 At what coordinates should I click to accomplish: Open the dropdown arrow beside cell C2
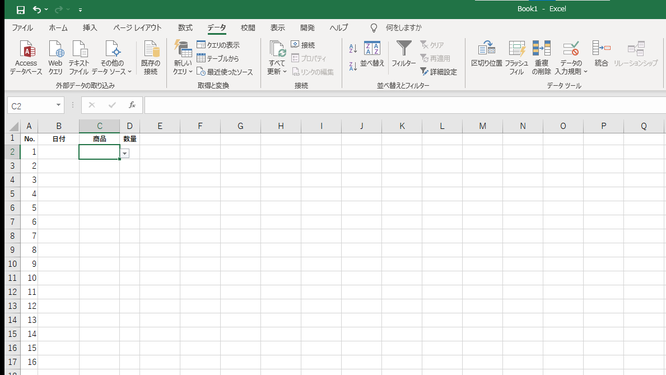(125, 153)
